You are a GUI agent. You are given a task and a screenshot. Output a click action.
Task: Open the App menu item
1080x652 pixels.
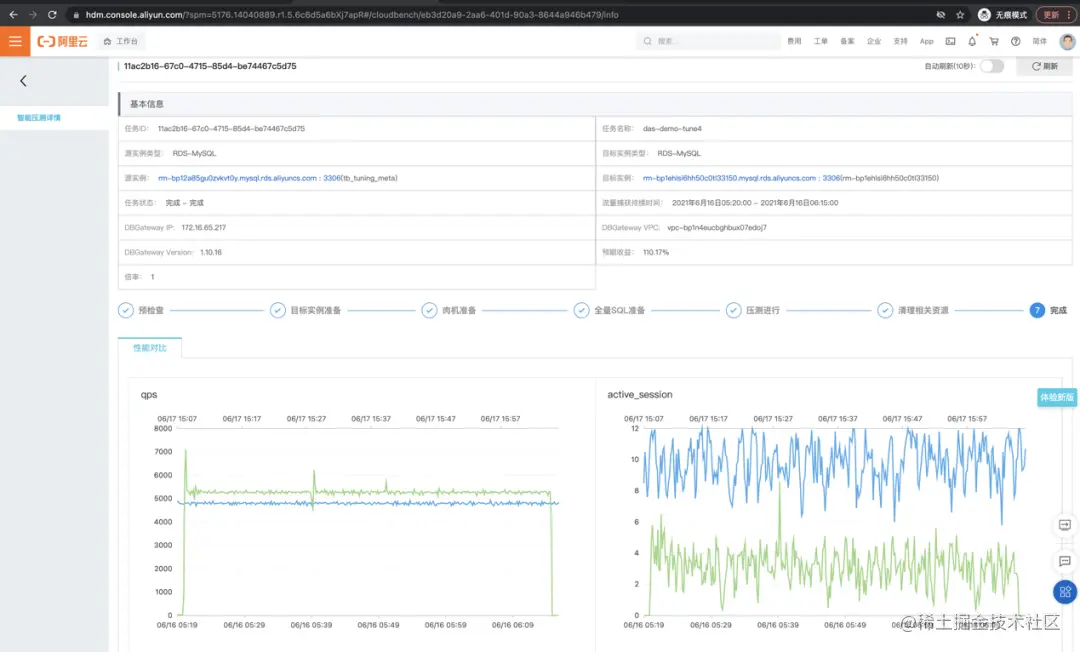point(926,41)
